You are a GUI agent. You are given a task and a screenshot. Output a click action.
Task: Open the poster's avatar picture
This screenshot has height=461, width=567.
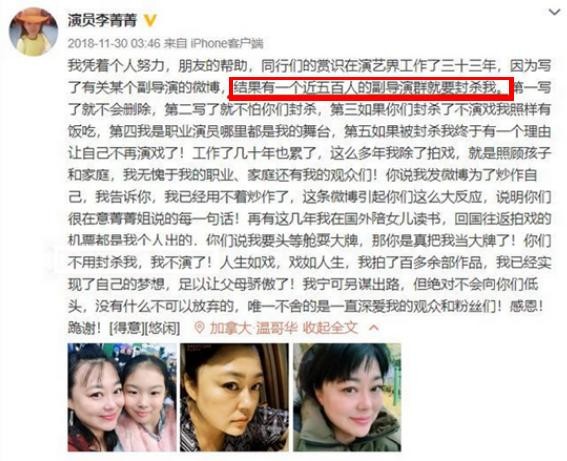pos(33,32)
